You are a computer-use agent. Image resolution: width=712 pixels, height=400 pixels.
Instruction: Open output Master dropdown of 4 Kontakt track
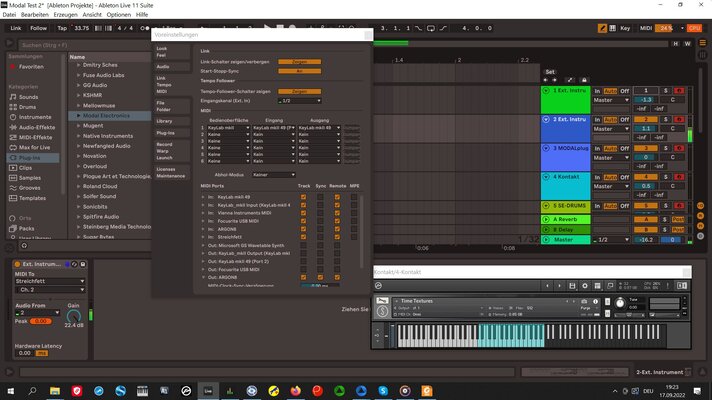coord(611,187)
